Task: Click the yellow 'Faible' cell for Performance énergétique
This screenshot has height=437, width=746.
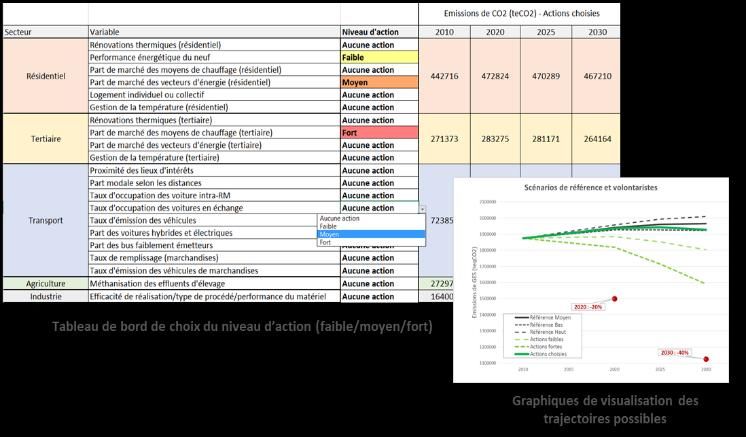Action: (377, 58)
